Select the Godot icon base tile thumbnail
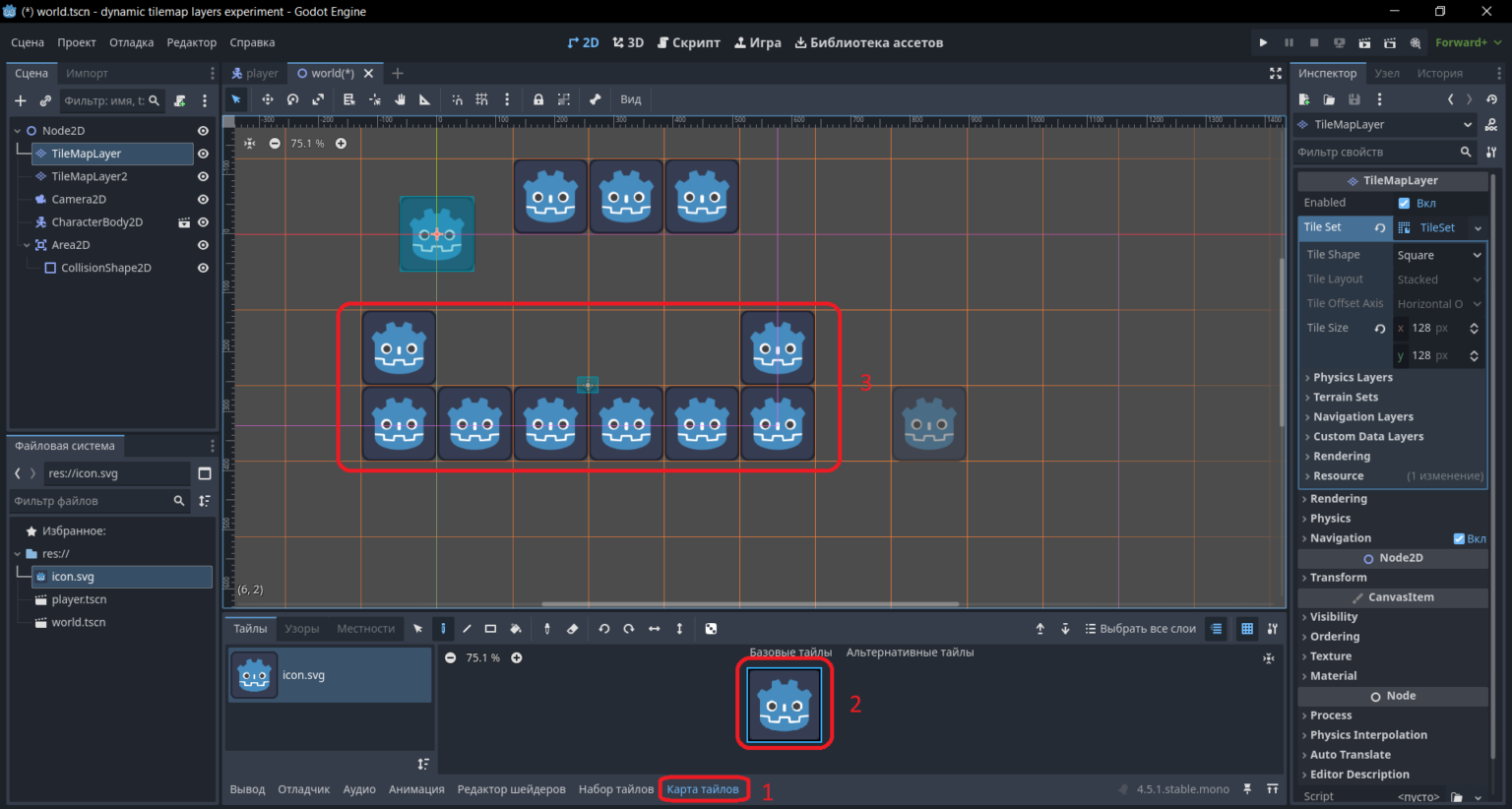Screen dimensions: 1512x809 tap(784, 705)
